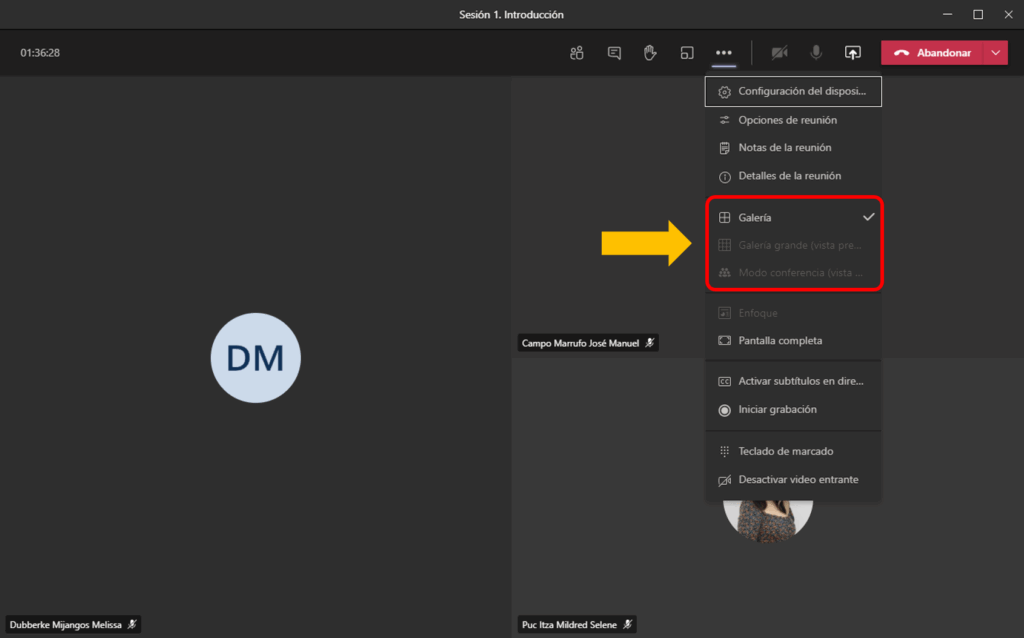Open the participants panel icon
The image size is (1024, 638).
(x=576, y=53)
